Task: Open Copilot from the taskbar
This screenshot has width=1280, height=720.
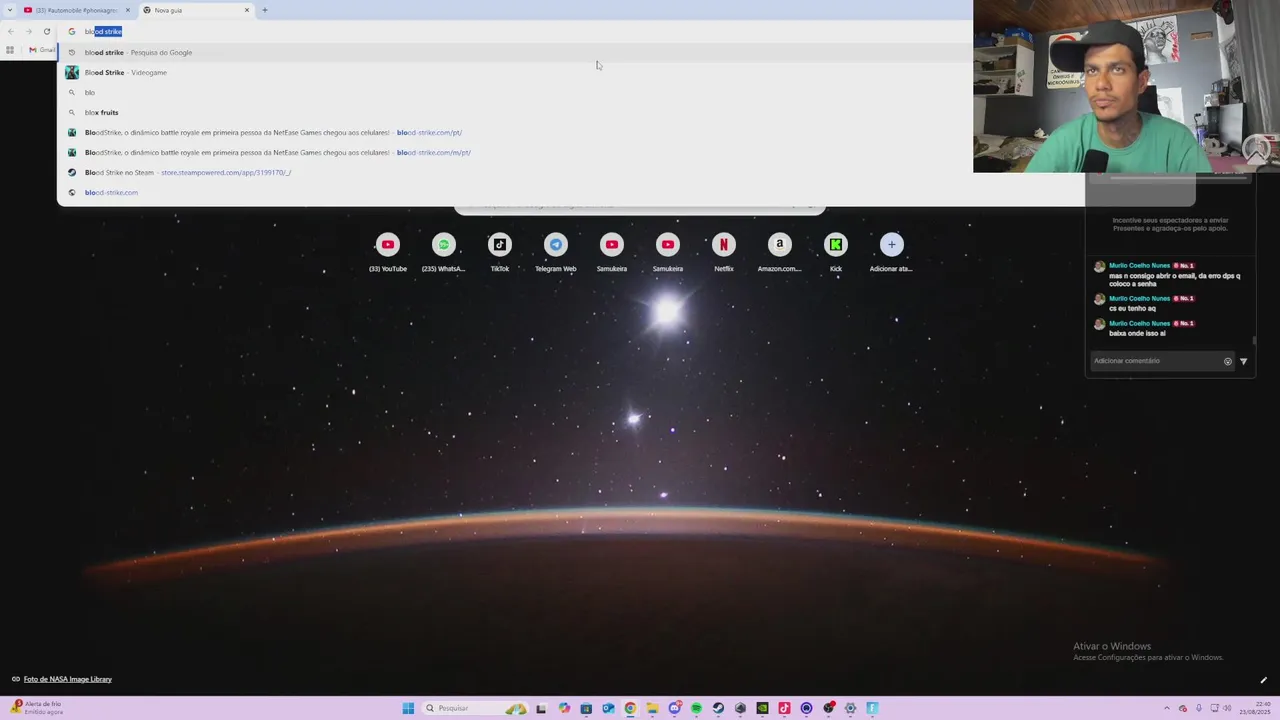Action: coord(564,708)
